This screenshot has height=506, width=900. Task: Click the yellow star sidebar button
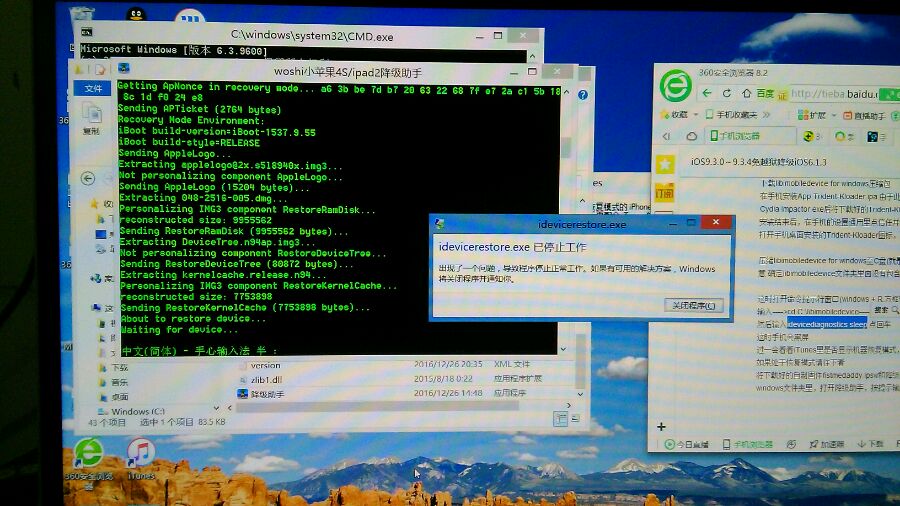[x=665, y=165]
